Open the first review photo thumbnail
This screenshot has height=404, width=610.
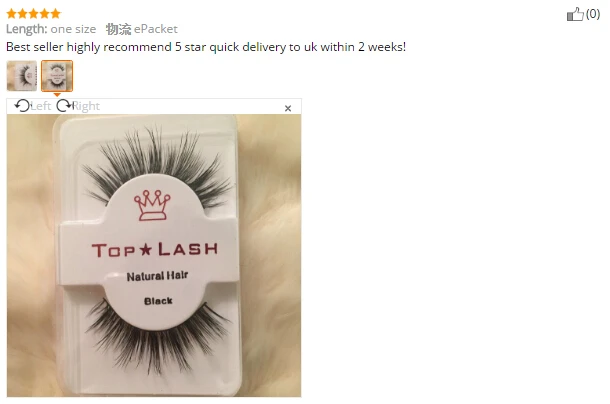click(x=22, y=76)
